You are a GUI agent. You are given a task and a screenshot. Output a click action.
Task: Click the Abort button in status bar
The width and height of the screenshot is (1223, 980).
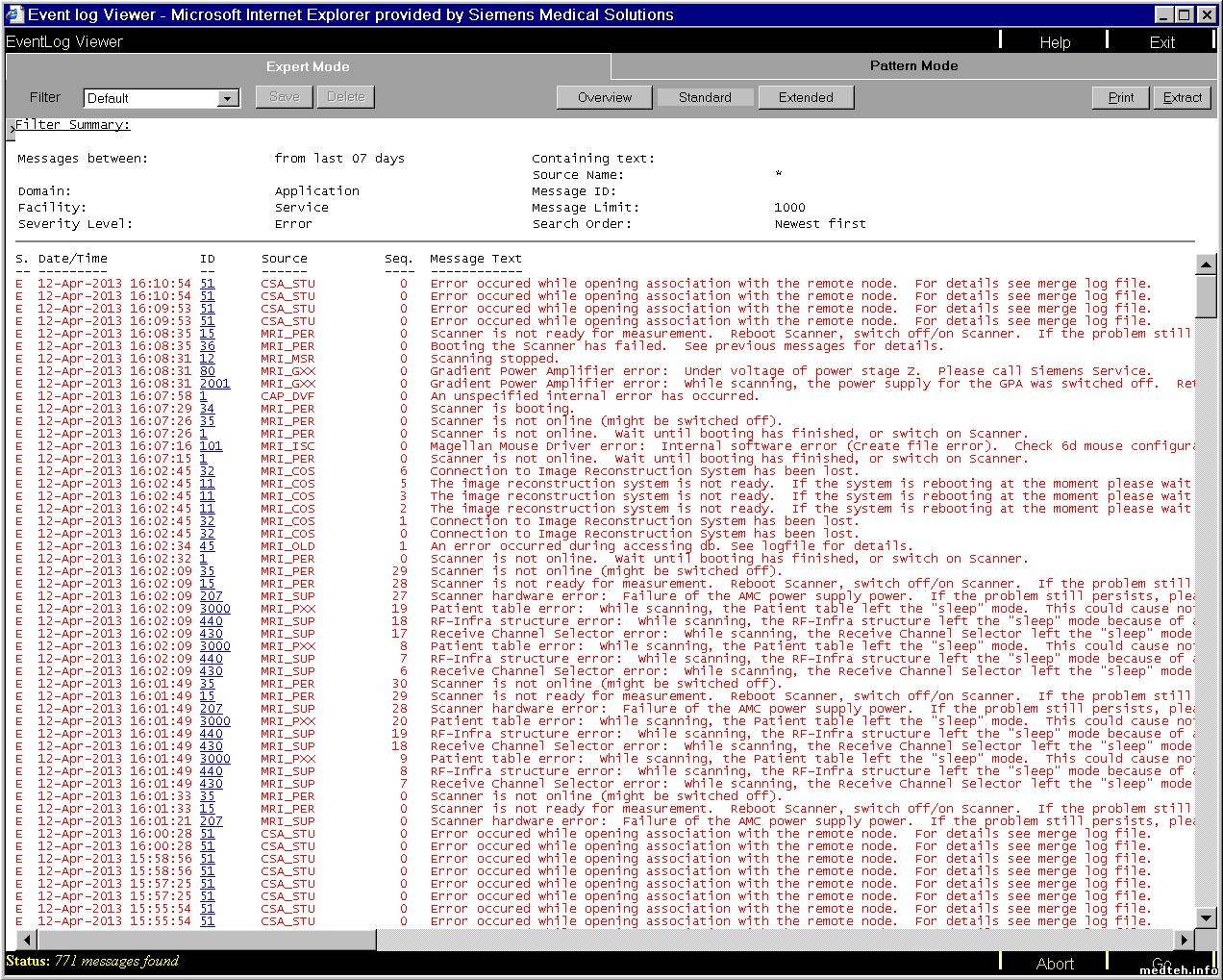tap(1055, 964)
